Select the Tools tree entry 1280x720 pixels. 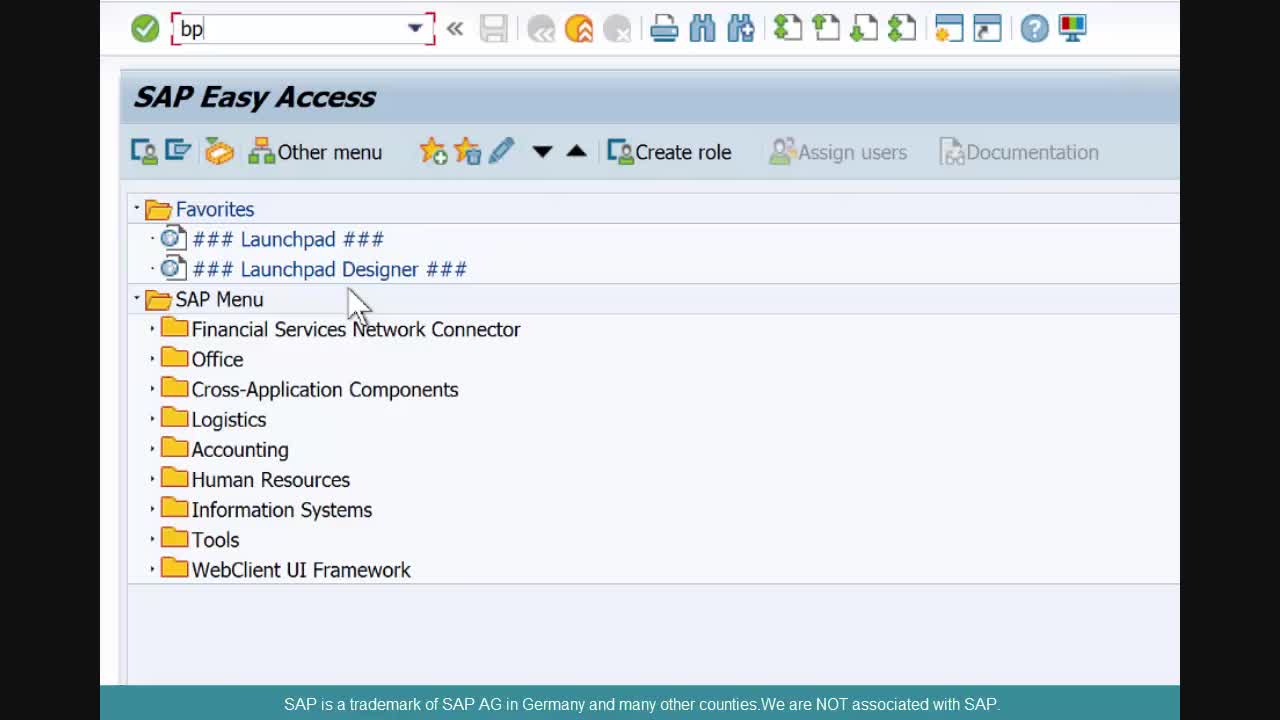coord(215,540)
